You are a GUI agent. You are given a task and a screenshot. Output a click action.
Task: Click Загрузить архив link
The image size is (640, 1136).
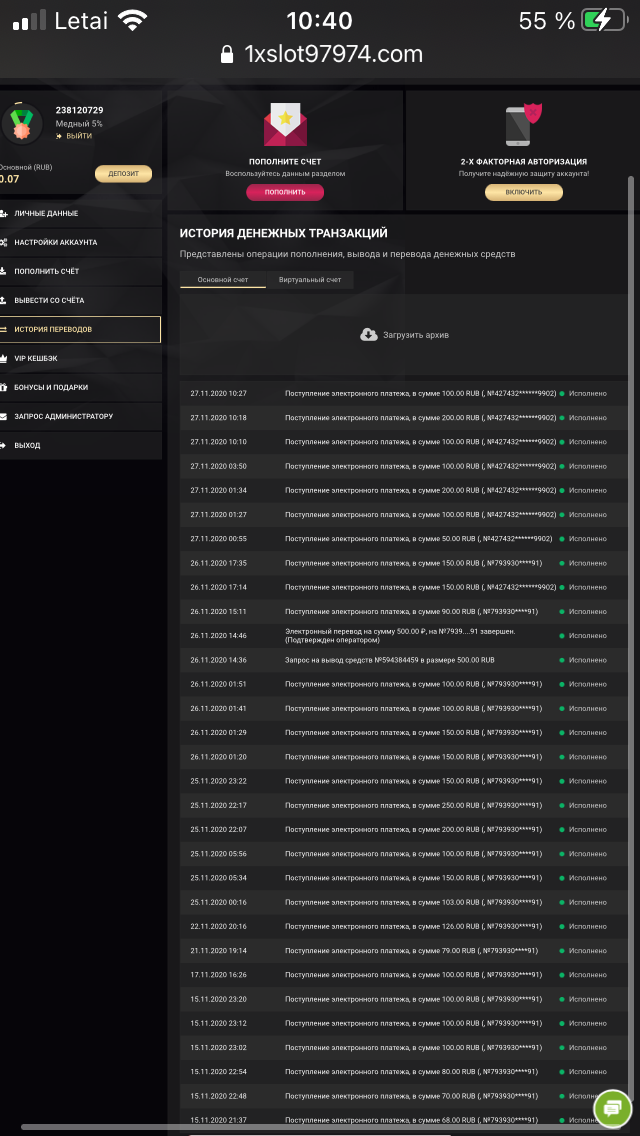415,335
